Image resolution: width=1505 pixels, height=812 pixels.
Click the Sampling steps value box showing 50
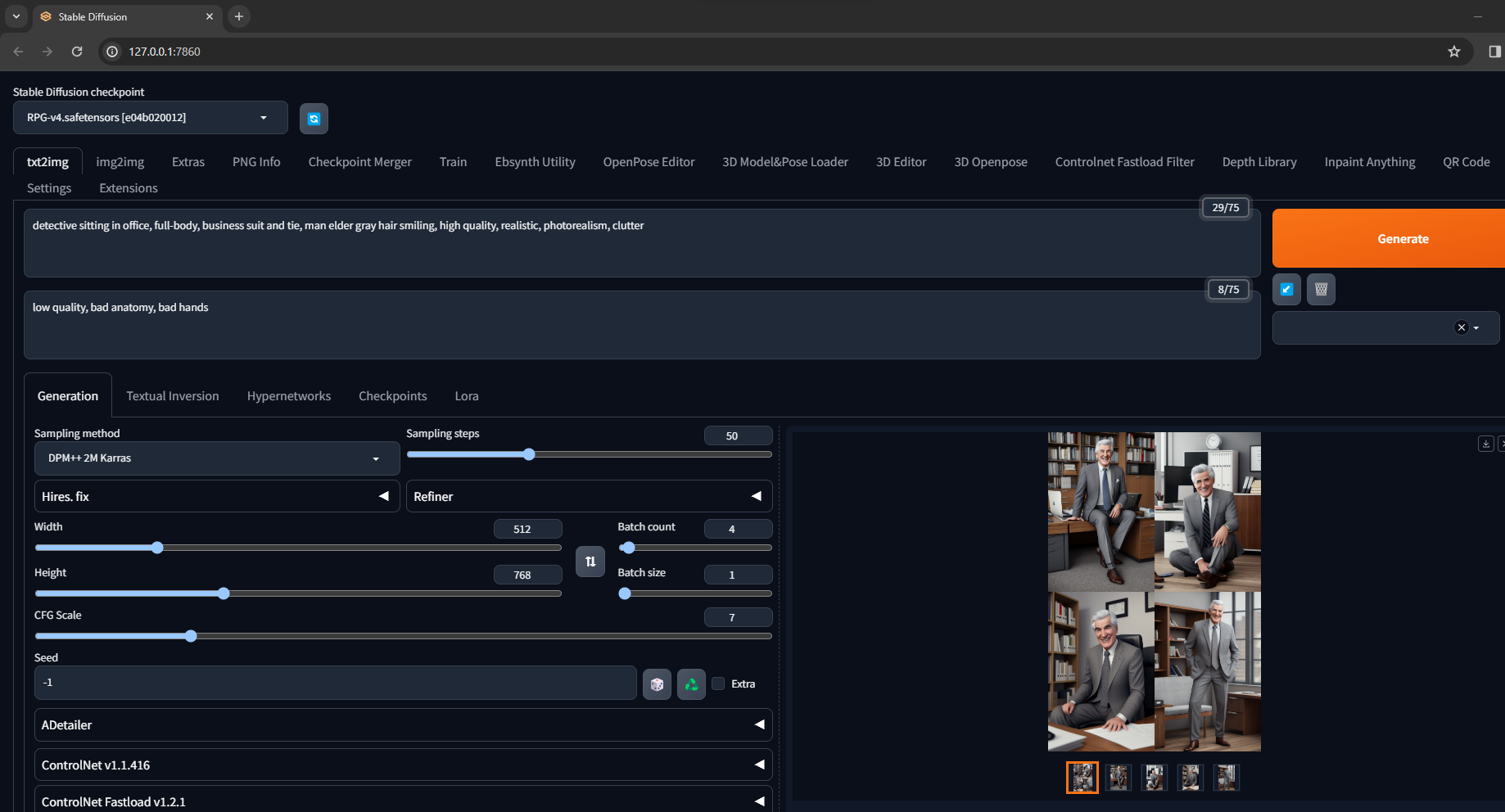pyautogui.click(x=738, y=435)
